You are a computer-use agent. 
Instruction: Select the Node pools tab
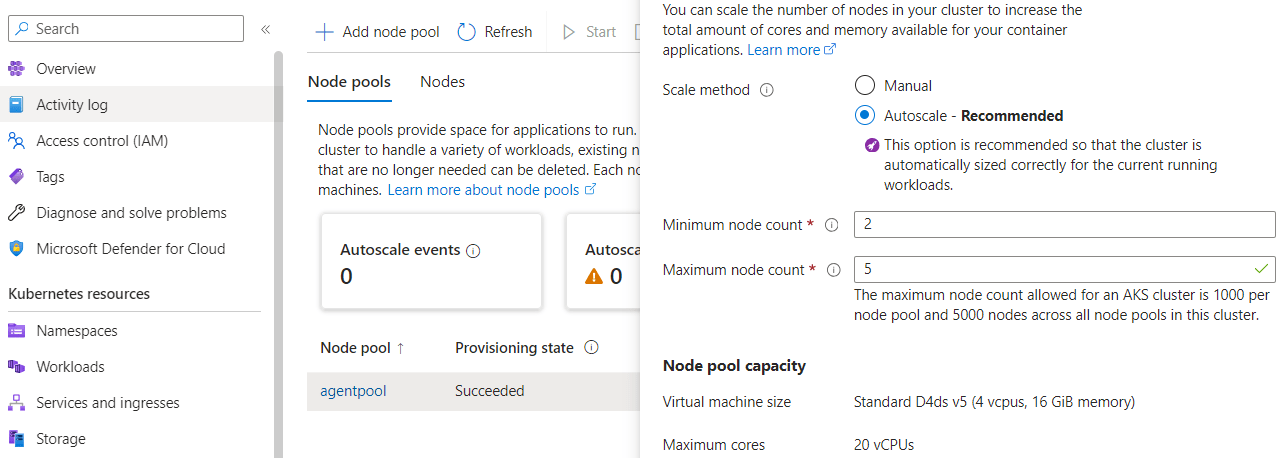click(x=349, y=82)
